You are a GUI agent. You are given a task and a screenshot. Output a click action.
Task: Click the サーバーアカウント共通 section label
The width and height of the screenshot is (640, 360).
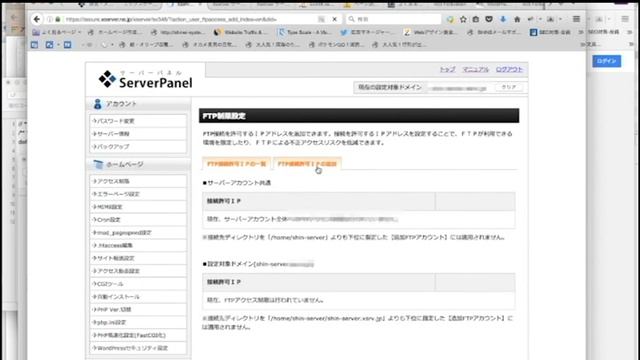(x=237, y=183)
